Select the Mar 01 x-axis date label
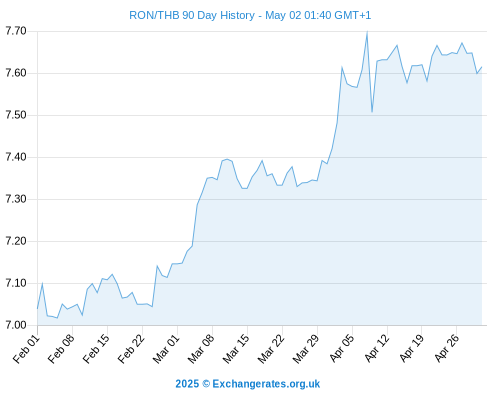495x400 pixels. [167, 349]
